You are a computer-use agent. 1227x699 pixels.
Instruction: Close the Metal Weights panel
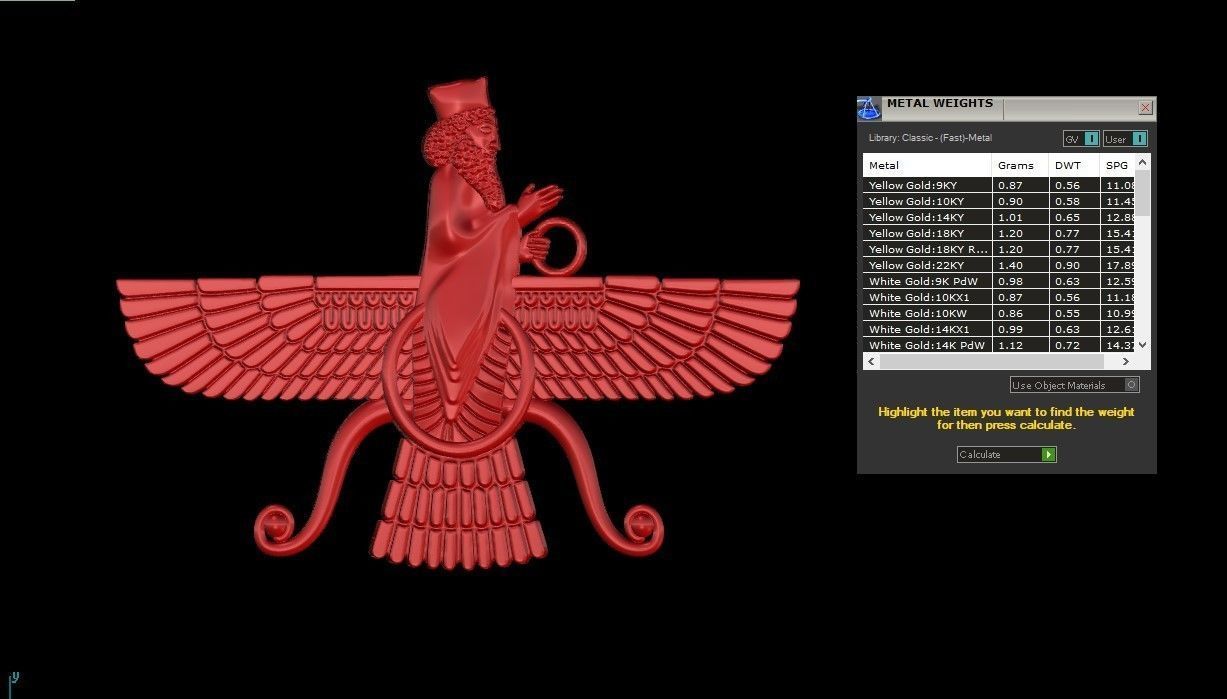click(x=1146, y=108)
